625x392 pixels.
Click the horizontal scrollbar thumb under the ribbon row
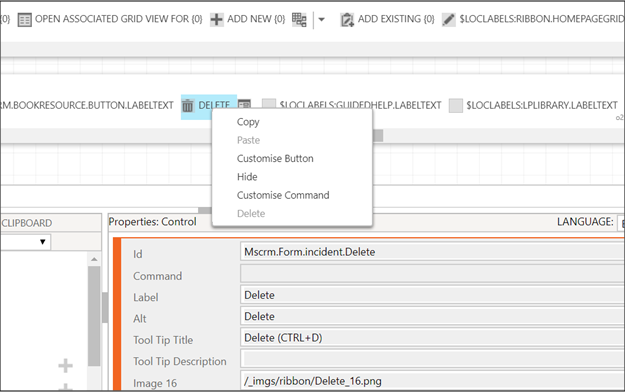[x=378, y=136]
